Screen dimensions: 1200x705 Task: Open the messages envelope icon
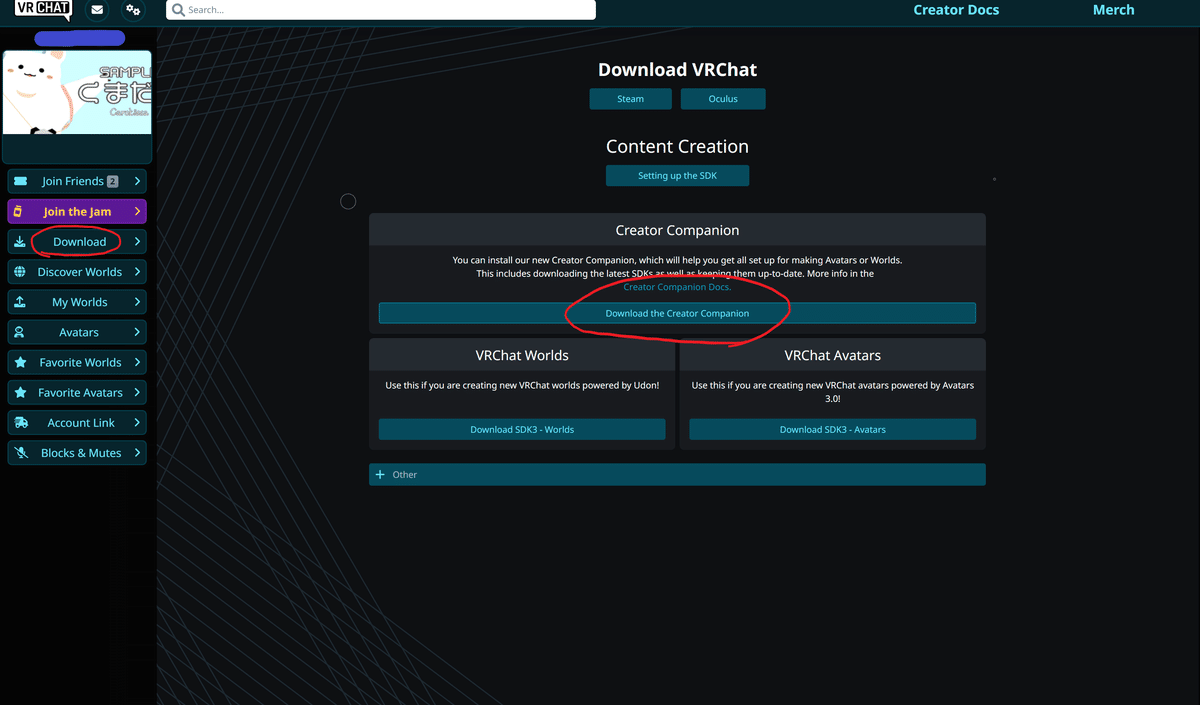[96, 10]
